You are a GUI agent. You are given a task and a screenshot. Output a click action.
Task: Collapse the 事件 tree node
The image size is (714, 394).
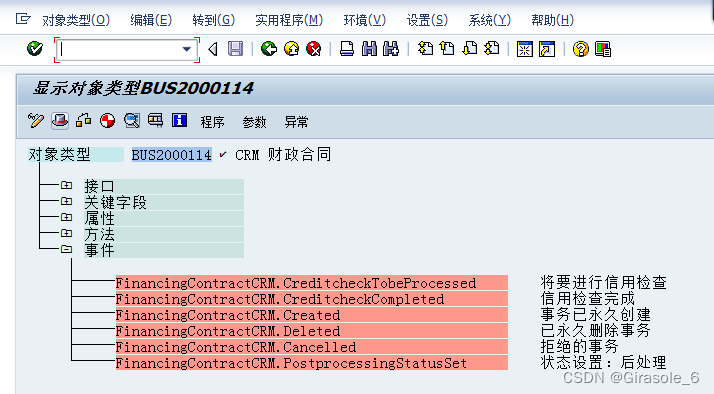66,249
